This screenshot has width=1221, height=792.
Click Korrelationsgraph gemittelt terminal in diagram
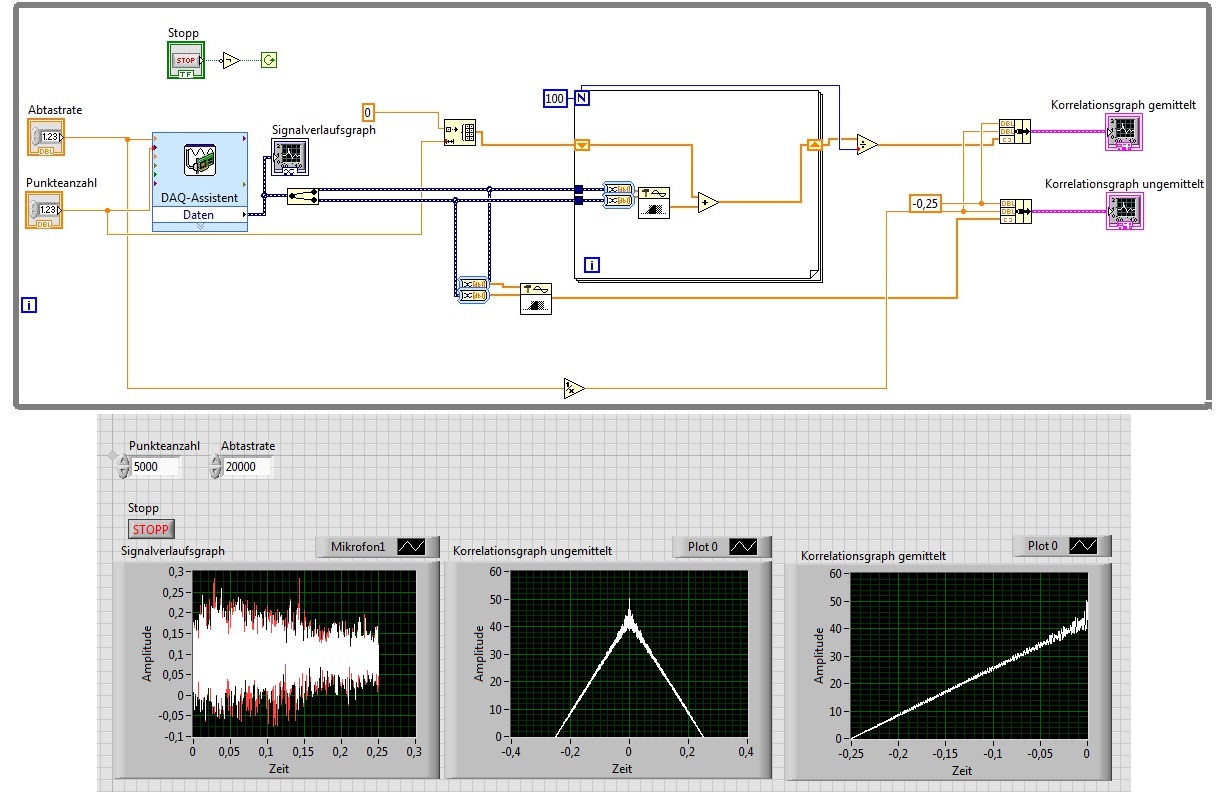pos(1123,131)
